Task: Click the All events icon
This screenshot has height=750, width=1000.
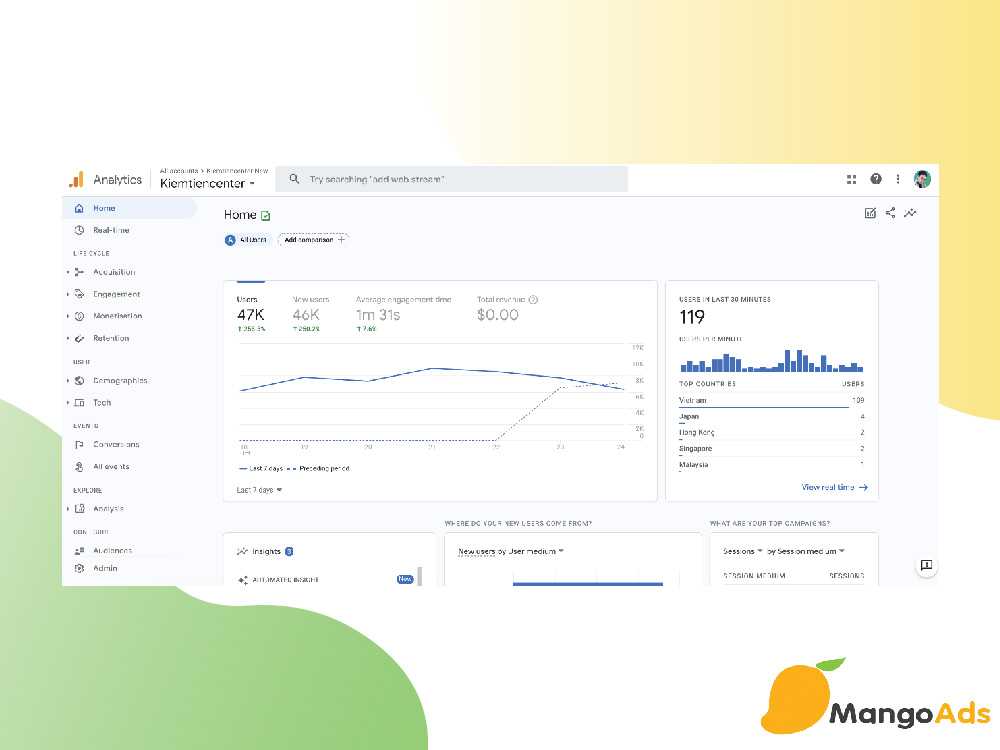Action: pyautogui.click(x=79, y=467)
